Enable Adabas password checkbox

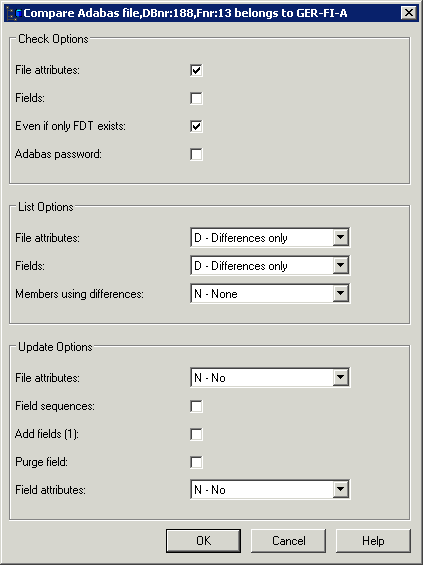(x=196, y=155)
